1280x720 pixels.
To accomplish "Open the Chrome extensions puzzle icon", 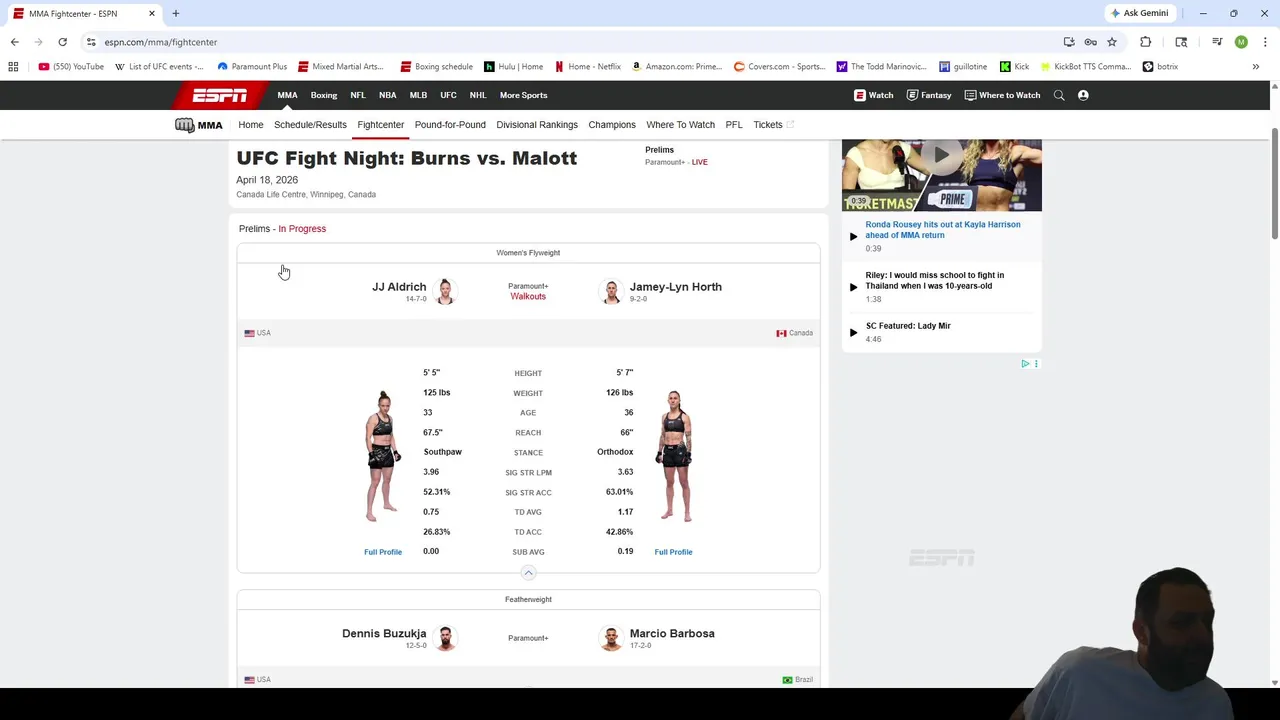I will click(1145, 42).
